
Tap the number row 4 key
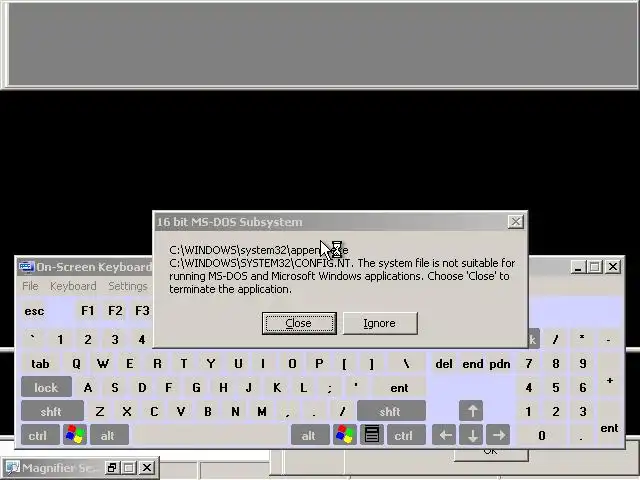click(x=142, y=339)
